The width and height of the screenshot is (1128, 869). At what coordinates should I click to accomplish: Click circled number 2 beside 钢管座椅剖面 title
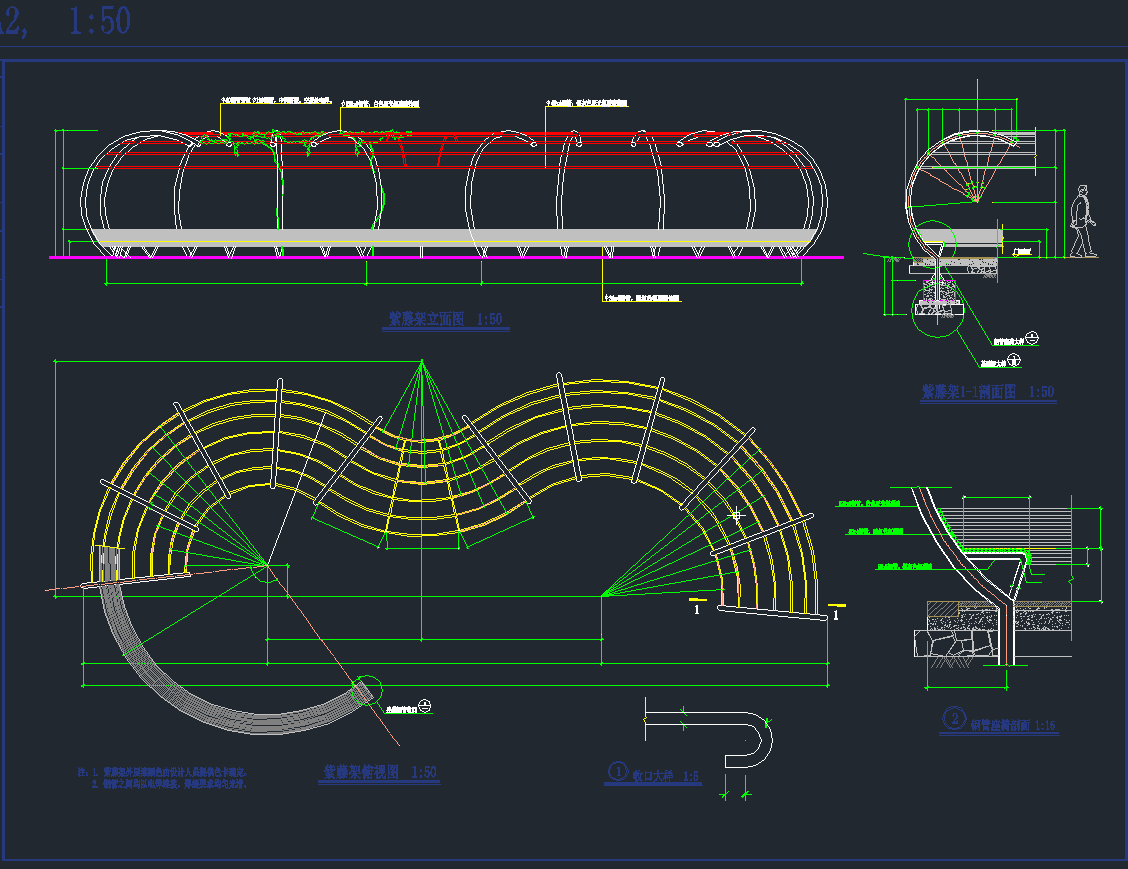click(x=954, y=719)
